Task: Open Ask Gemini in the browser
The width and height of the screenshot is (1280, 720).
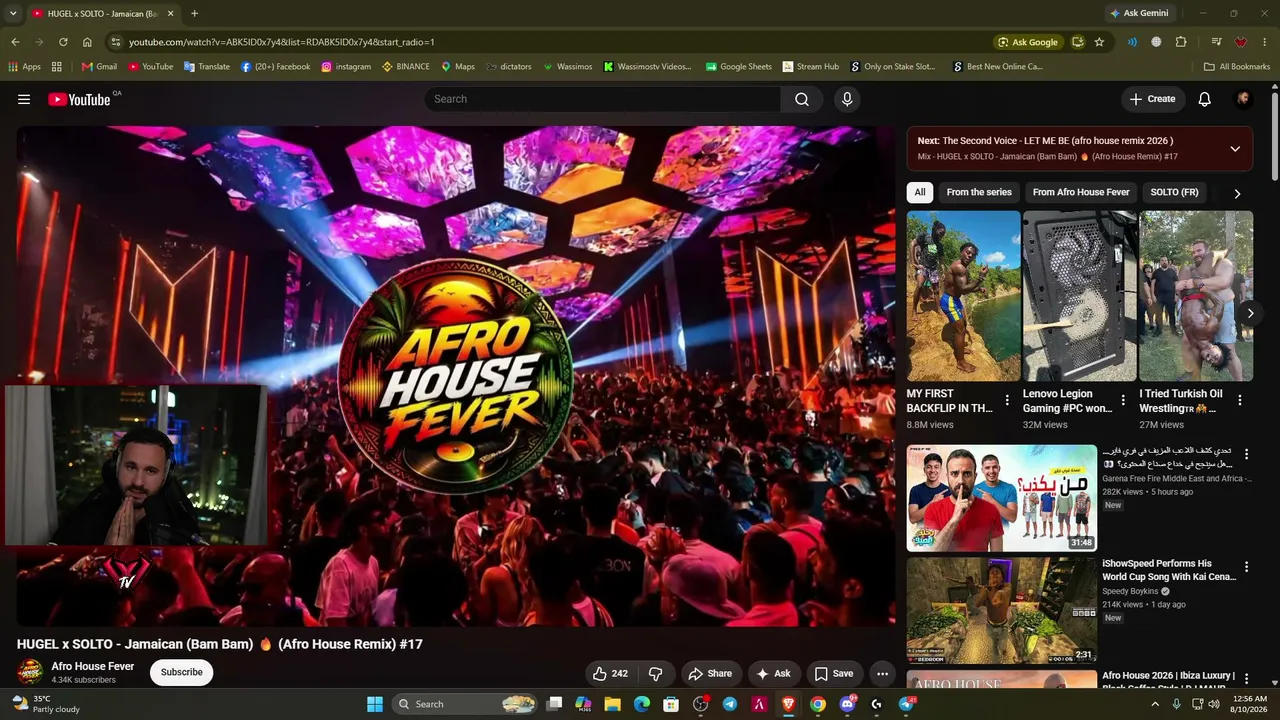Action: [x=1138, y=13]
